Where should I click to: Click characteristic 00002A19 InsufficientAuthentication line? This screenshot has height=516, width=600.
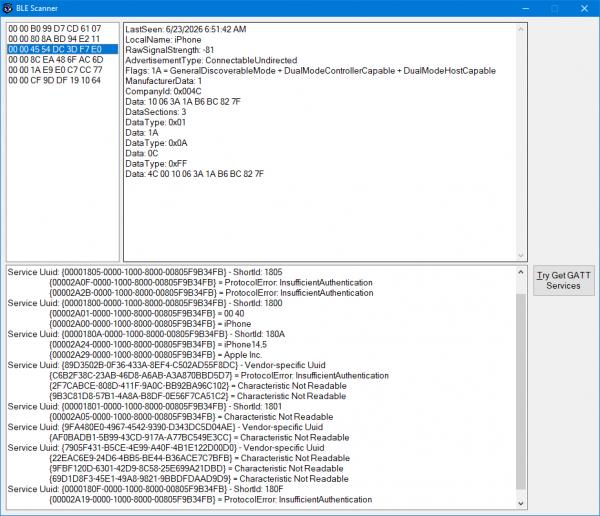pyautogui.click(x=210, y=500)
